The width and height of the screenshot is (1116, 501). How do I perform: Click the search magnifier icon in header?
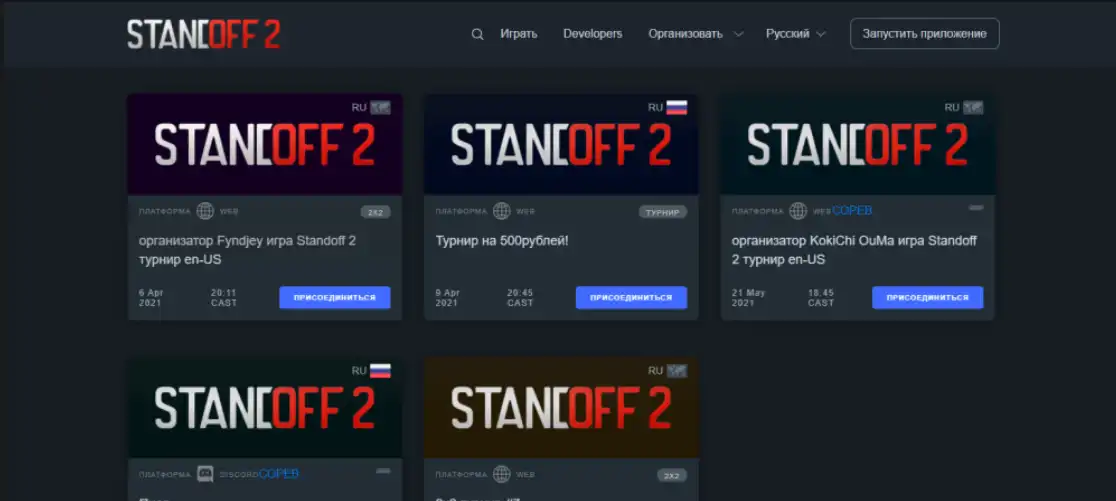tap(477, 34)
